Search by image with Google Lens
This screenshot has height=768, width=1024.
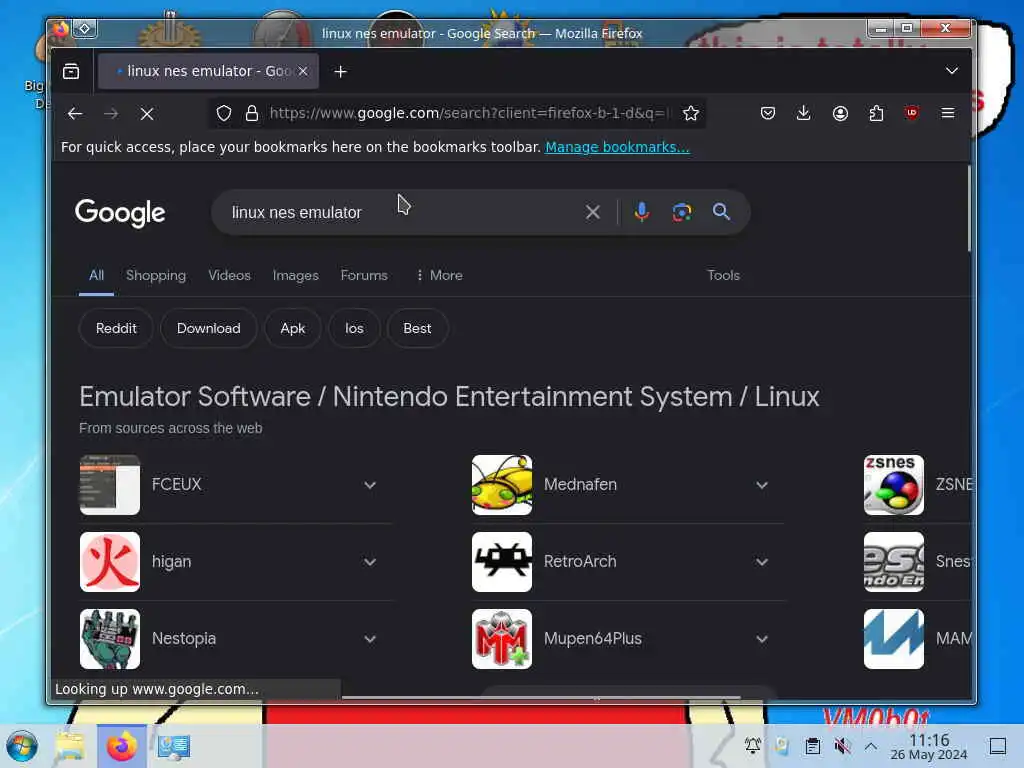coord(682,212)
